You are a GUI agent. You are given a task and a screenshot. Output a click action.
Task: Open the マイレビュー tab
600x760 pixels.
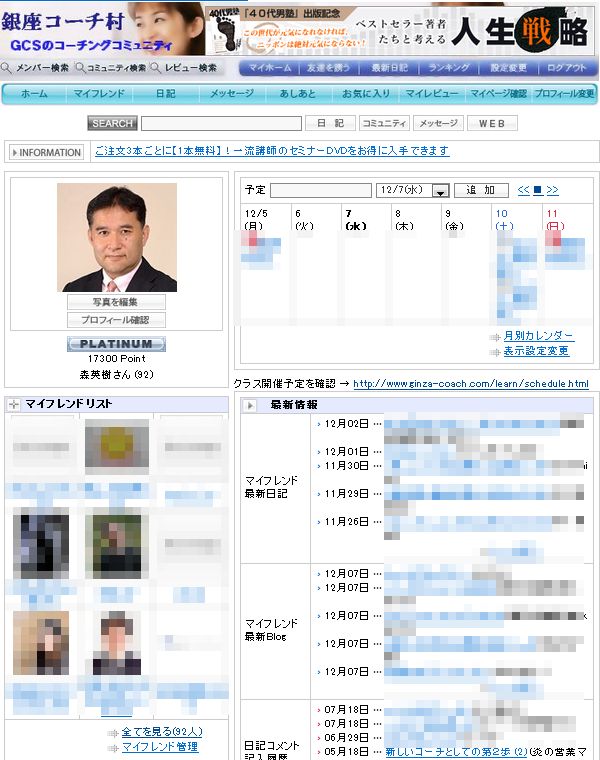tap(432, 94)
